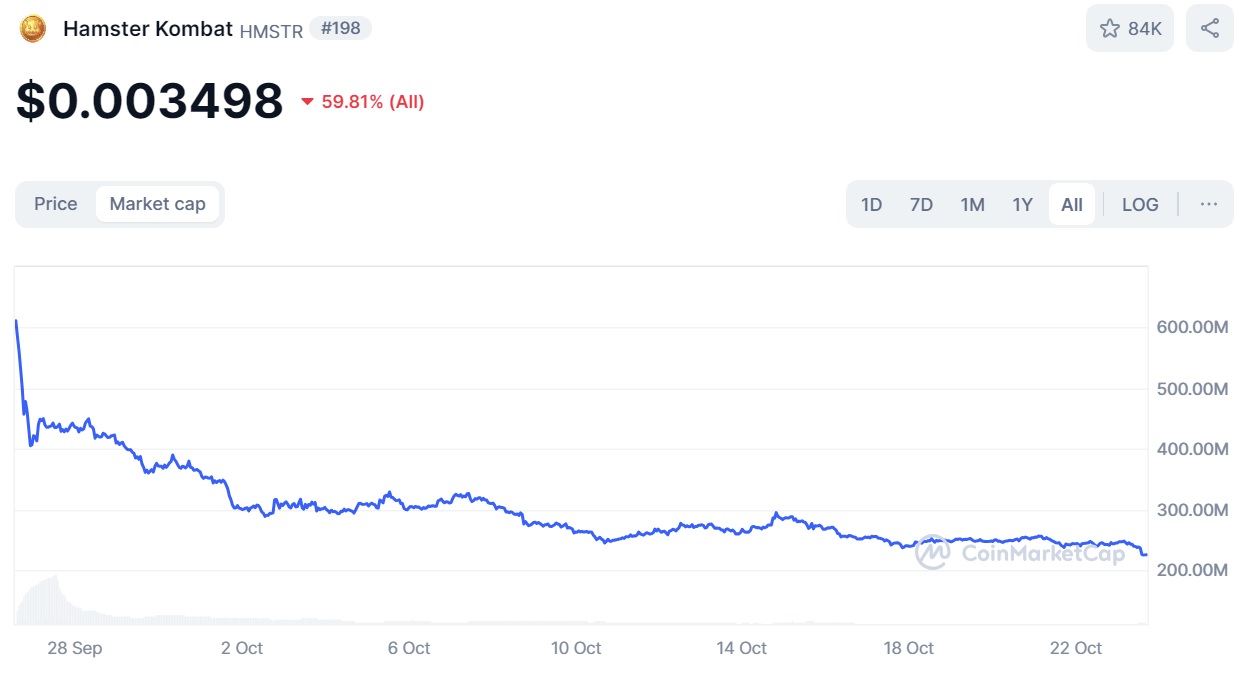The width and height of the screenshot is (1251, 691).
Task: Click the $0.003498 price value
Action: click(x=150, y=101)
